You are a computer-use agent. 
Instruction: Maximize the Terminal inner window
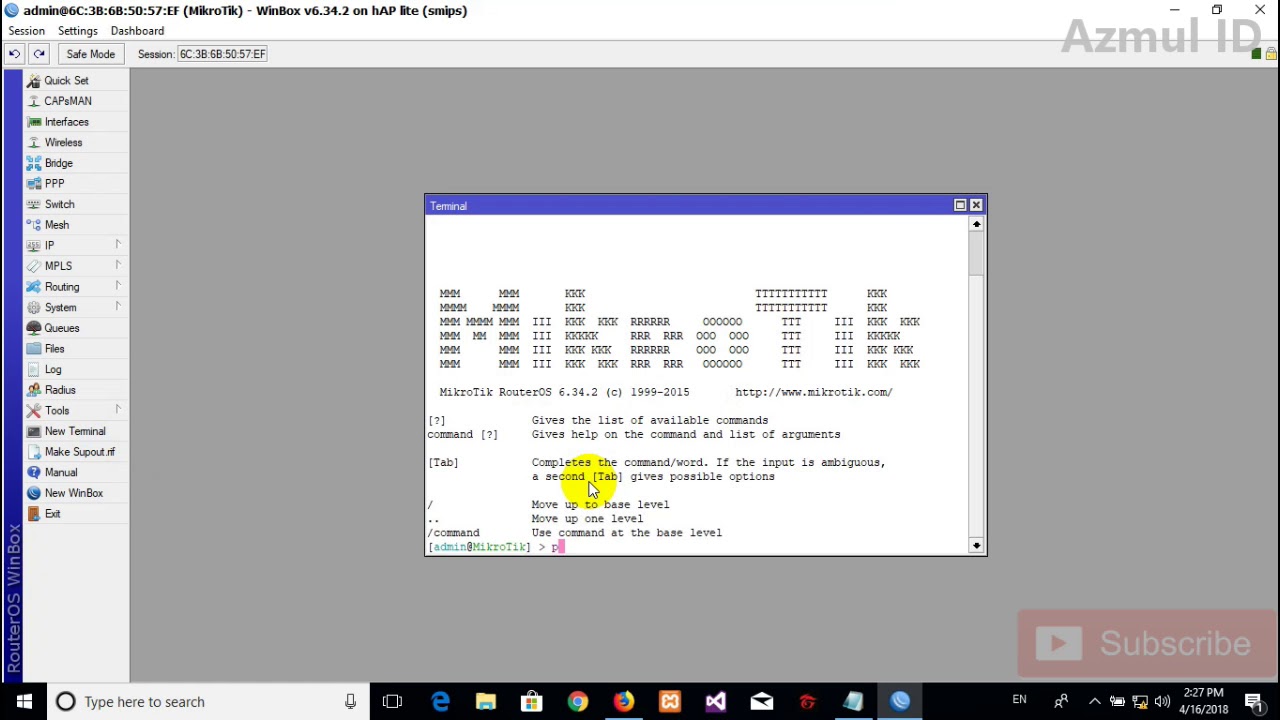pyautogui.click(x=960, y=205)
